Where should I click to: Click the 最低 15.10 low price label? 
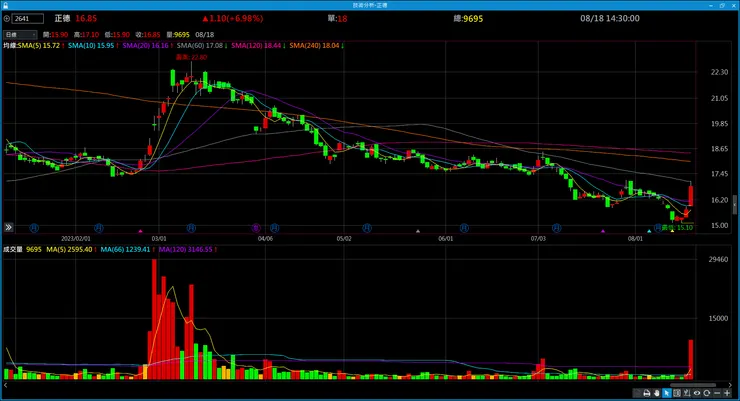point(677,227)
